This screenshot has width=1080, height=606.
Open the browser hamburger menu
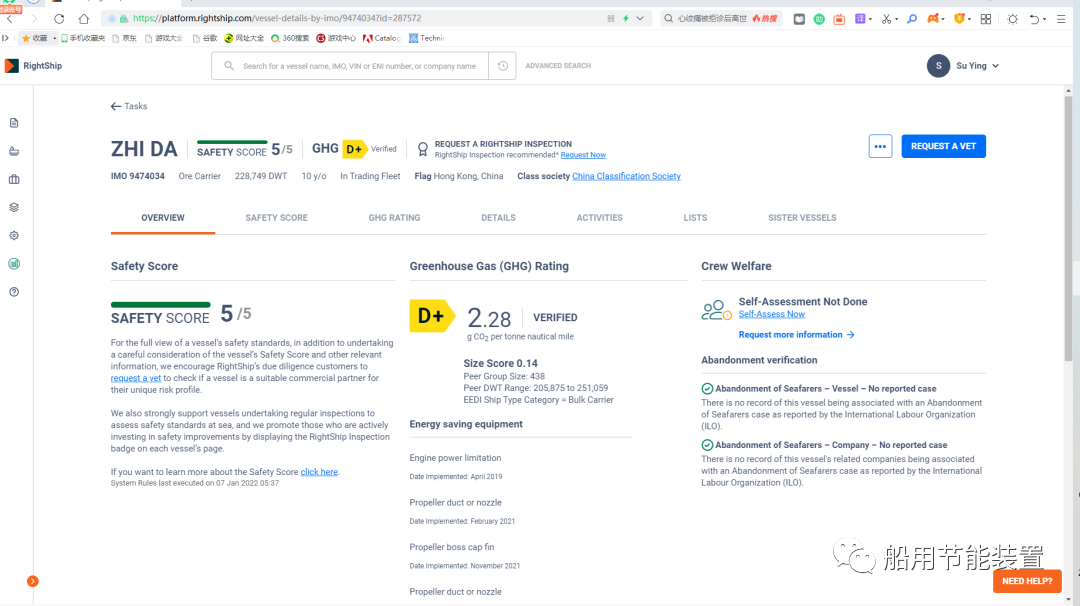coord(1061,19)
